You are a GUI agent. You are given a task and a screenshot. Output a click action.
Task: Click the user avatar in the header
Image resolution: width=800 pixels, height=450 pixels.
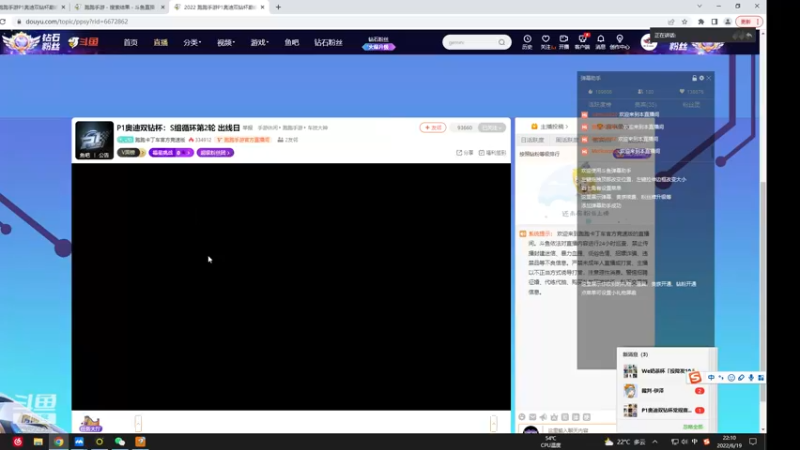pos(648,44)
